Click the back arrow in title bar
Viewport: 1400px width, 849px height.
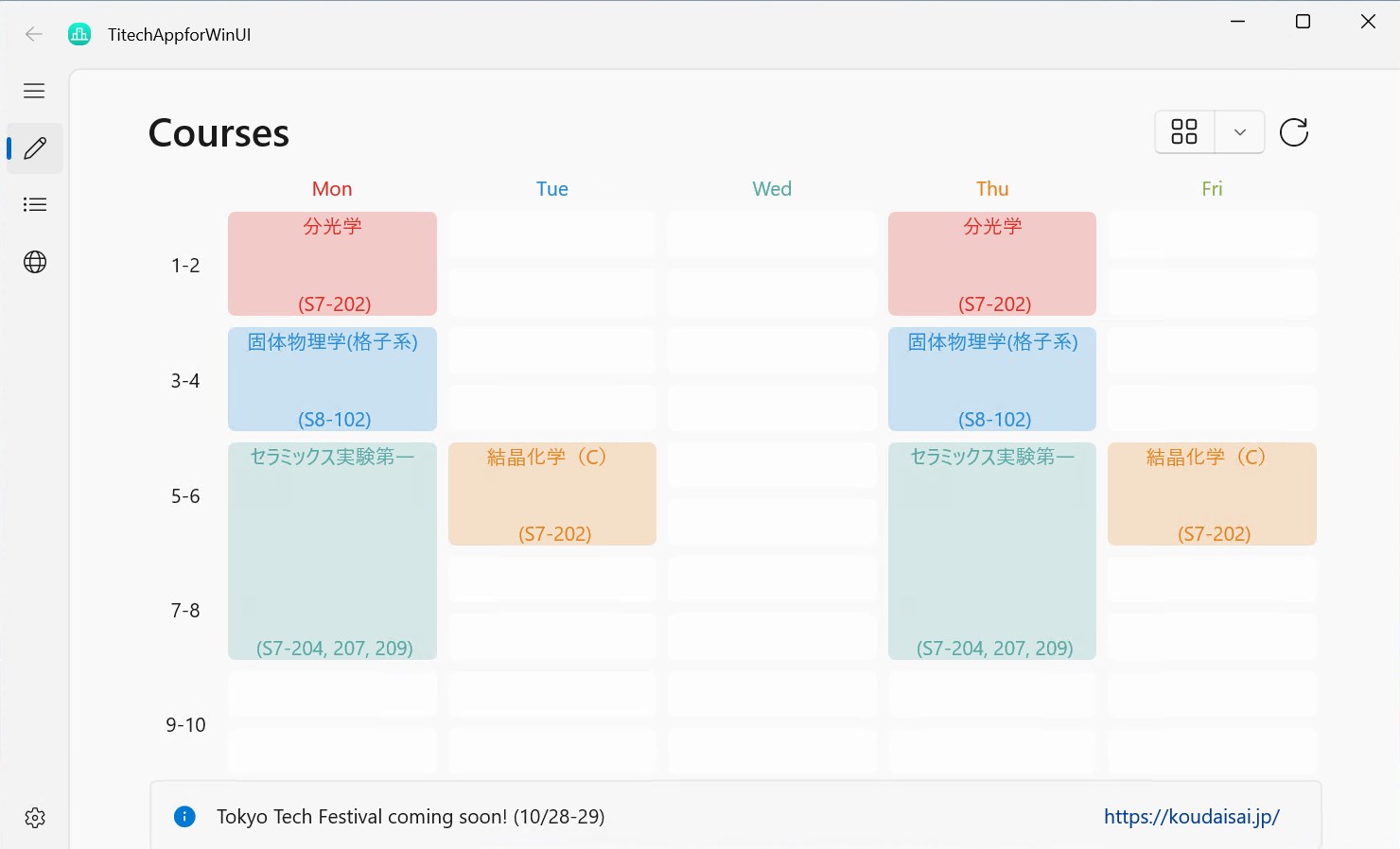click(34, 34)
